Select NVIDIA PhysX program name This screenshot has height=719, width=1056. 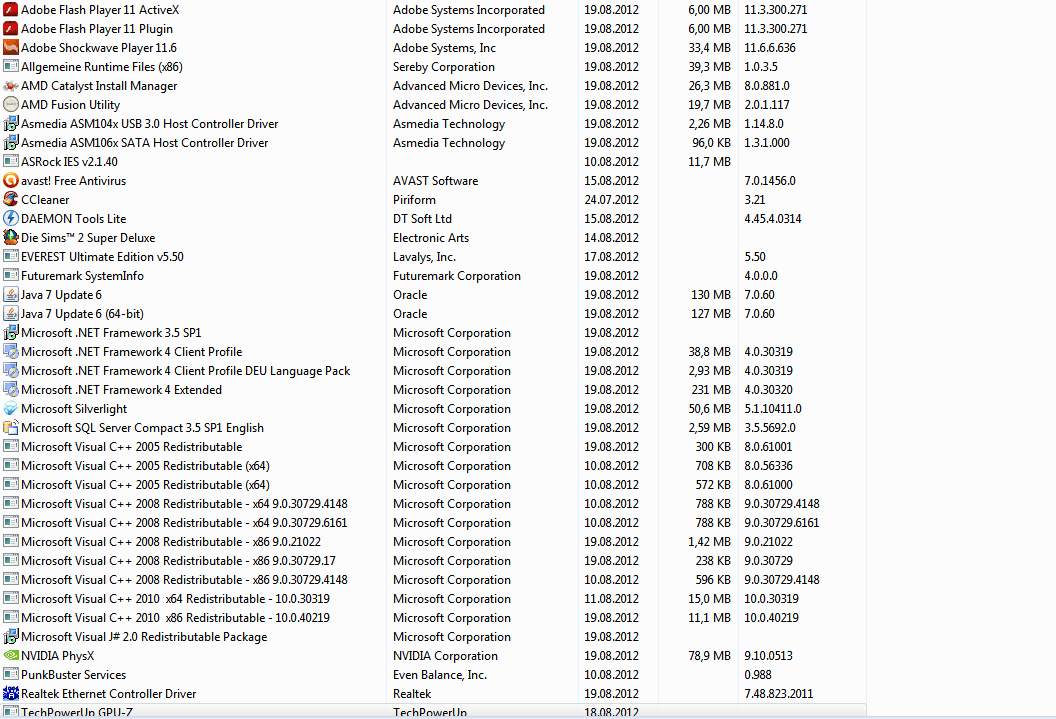point(57,655)
